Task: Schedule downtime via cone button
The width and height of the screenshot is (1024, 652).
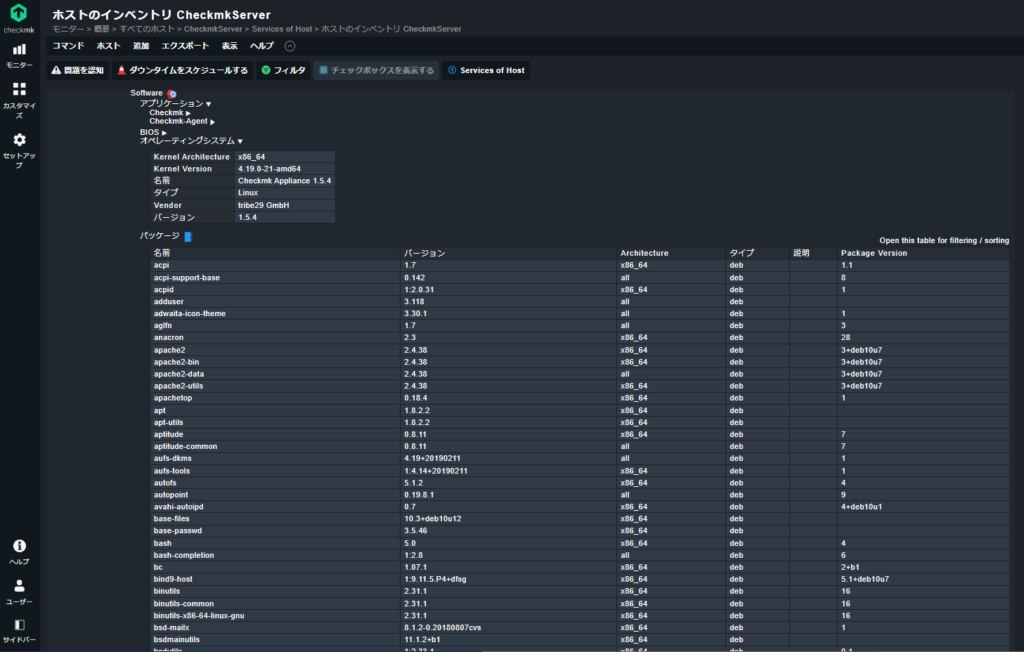Action: (182, 71)
